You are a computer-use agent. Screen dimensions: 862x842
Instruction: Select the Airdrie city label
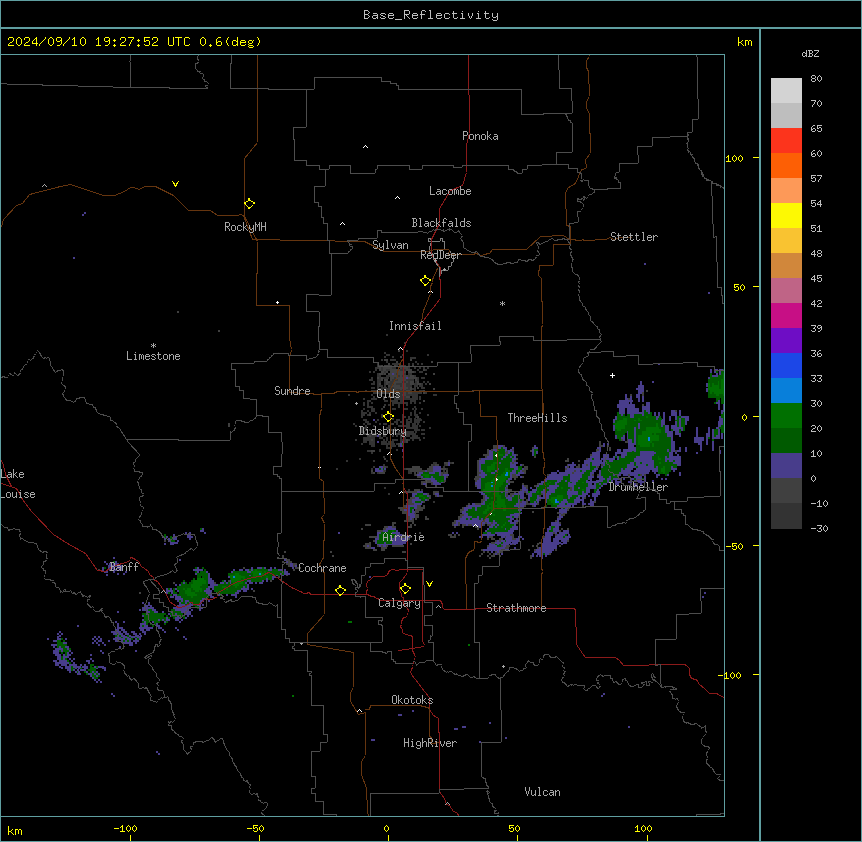(403, 537)
